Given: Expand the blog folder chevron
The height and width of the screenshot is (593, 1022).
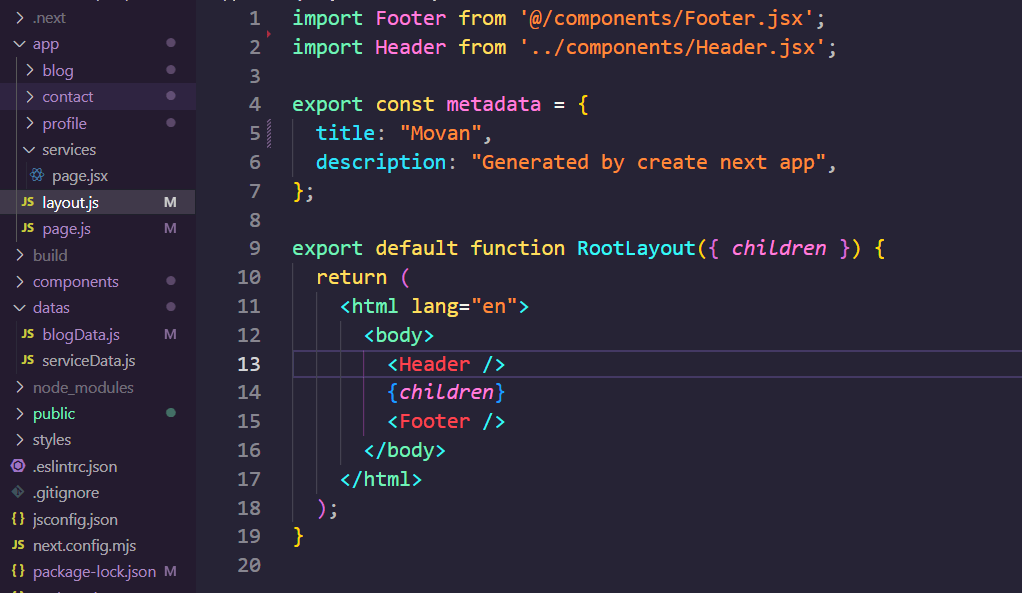Looking at the screenshot, I should tap(29, 70).
